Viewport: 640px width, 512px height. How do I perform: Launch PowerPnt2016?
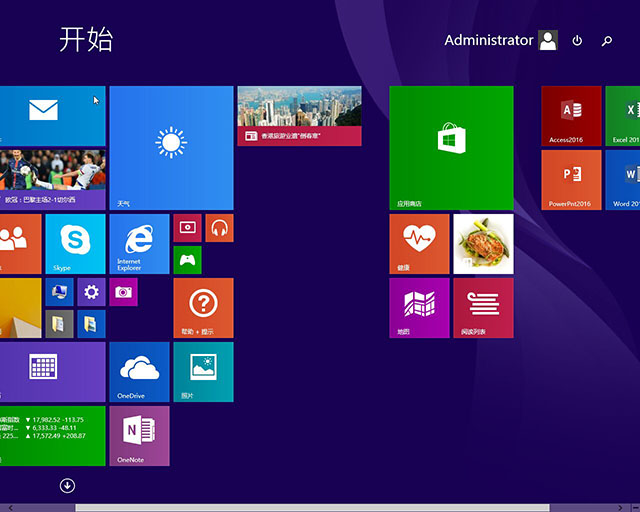click(571, 180)
